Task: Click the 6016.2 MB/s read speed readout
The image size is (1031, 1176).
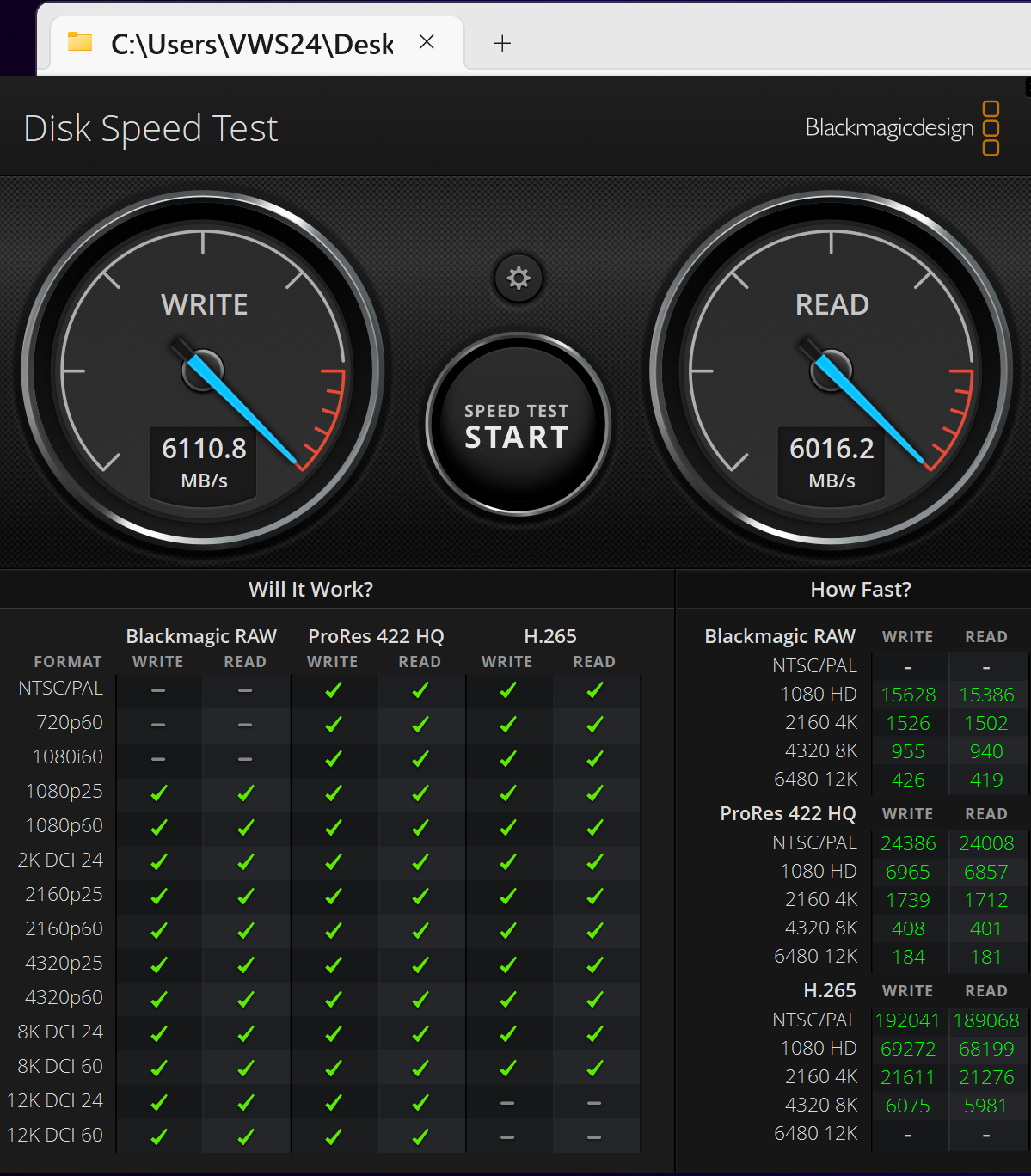Action: tap(832, 462)
